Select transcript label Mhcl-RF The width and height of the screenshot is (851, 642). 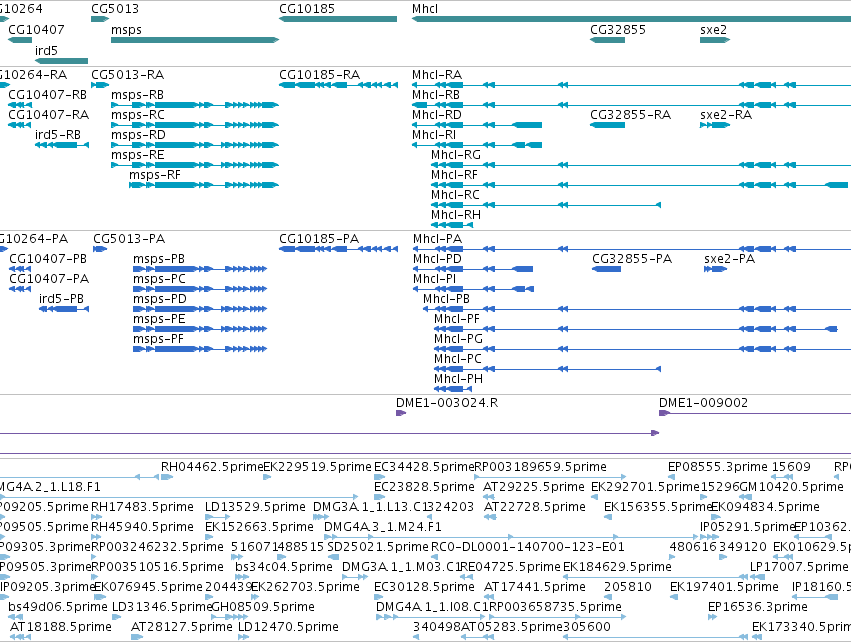454,175
